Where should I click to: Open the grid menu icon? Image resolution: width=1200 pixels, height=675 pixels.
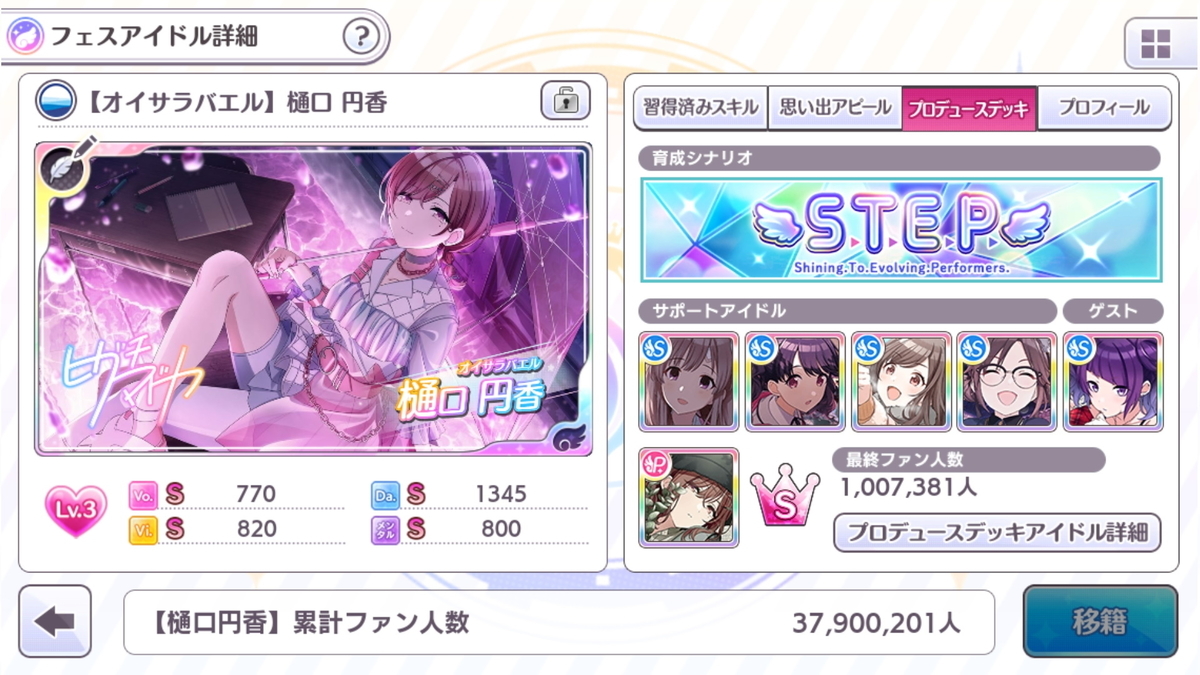1154,44
